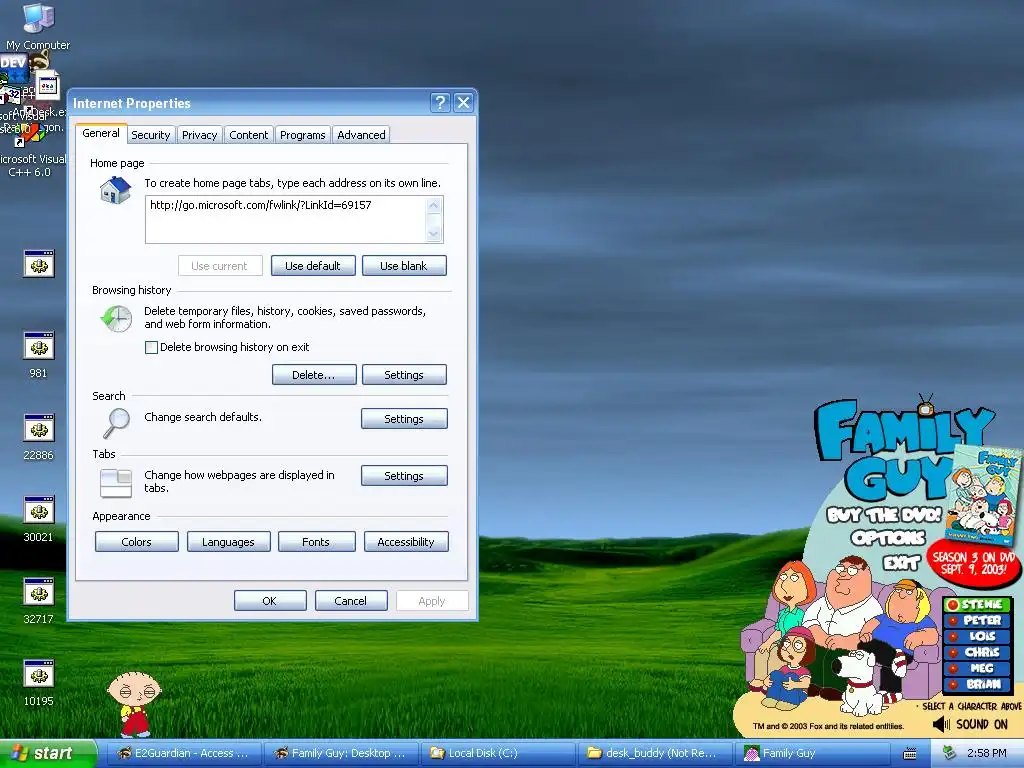Switch to the Content tab
This screenshot has height=768, width=1024.
pyautogui.click(x=248, y=135)
